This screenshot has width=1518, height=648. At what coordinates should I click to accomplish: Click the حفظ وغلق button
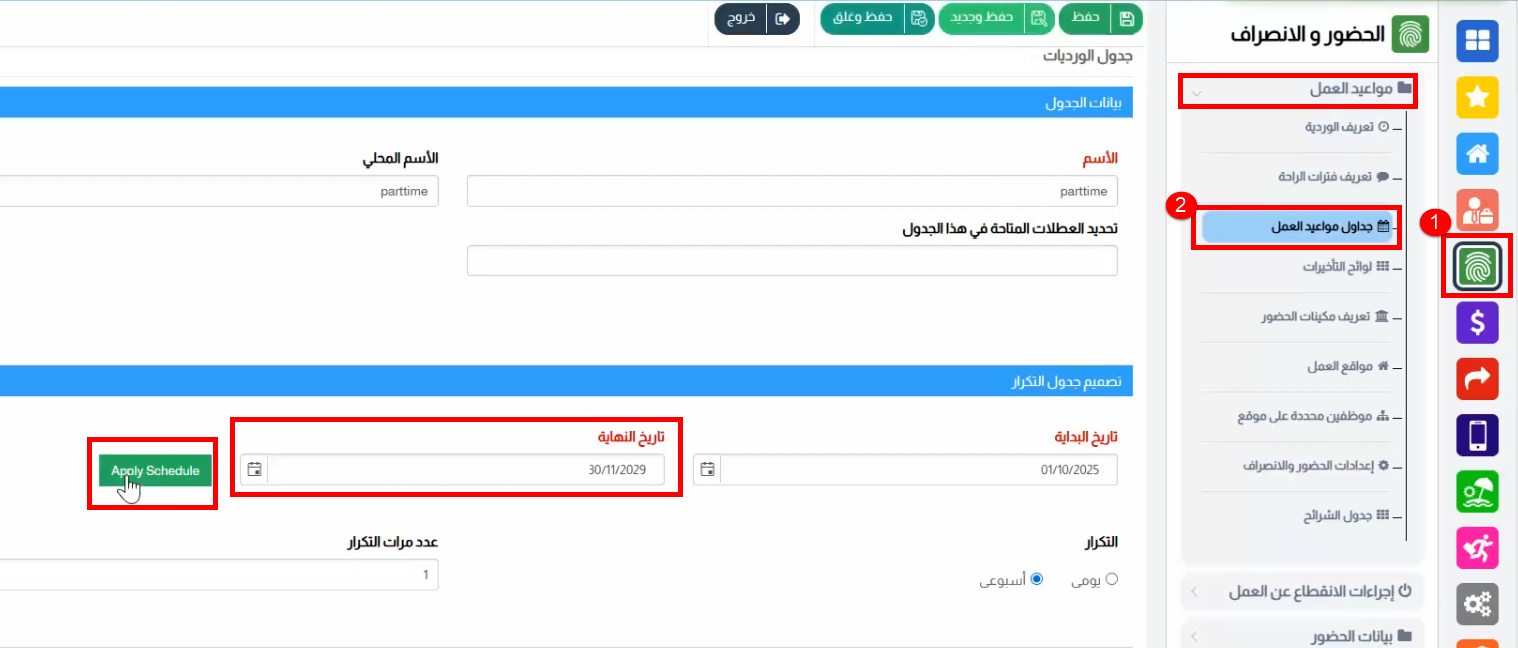point(876,18)
